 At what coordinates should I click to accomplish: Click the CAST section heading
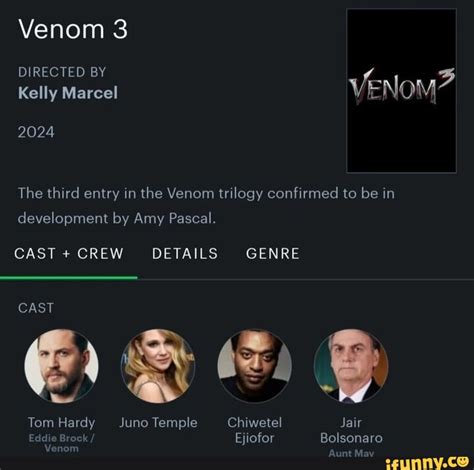point(36,308)
